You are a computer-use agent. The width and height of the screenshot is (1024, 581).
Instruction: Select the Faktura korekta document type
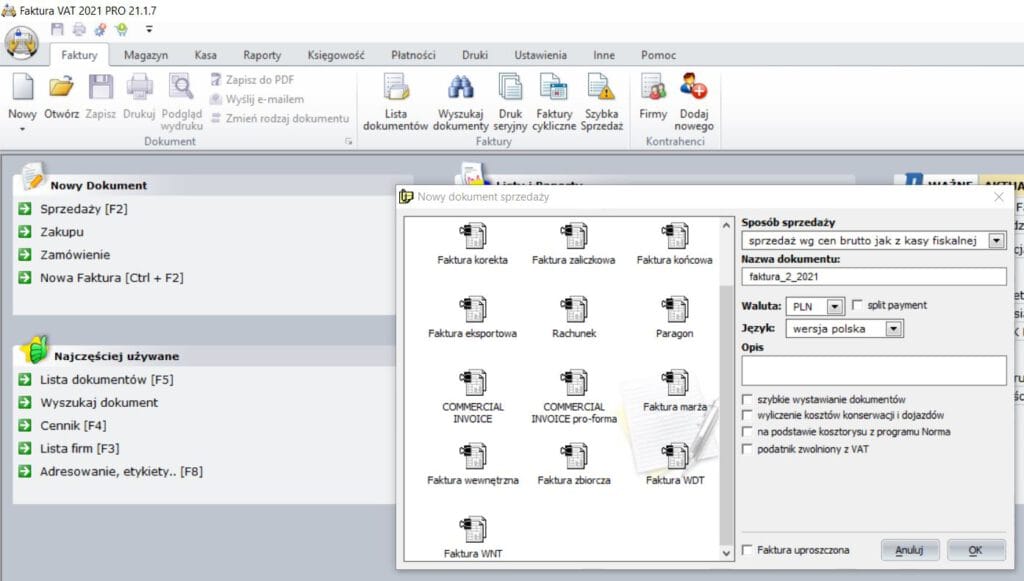pos(472,238)
